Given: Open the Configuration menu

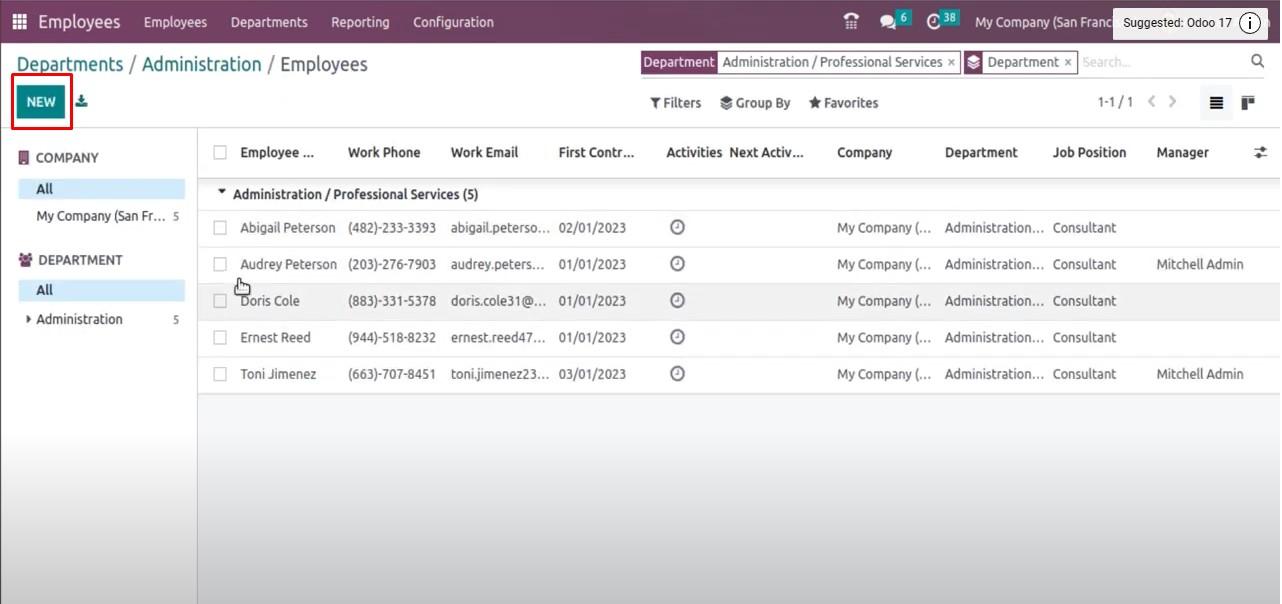Looking at the screenshot, I should pyautogui.click(x=453, y=22).
